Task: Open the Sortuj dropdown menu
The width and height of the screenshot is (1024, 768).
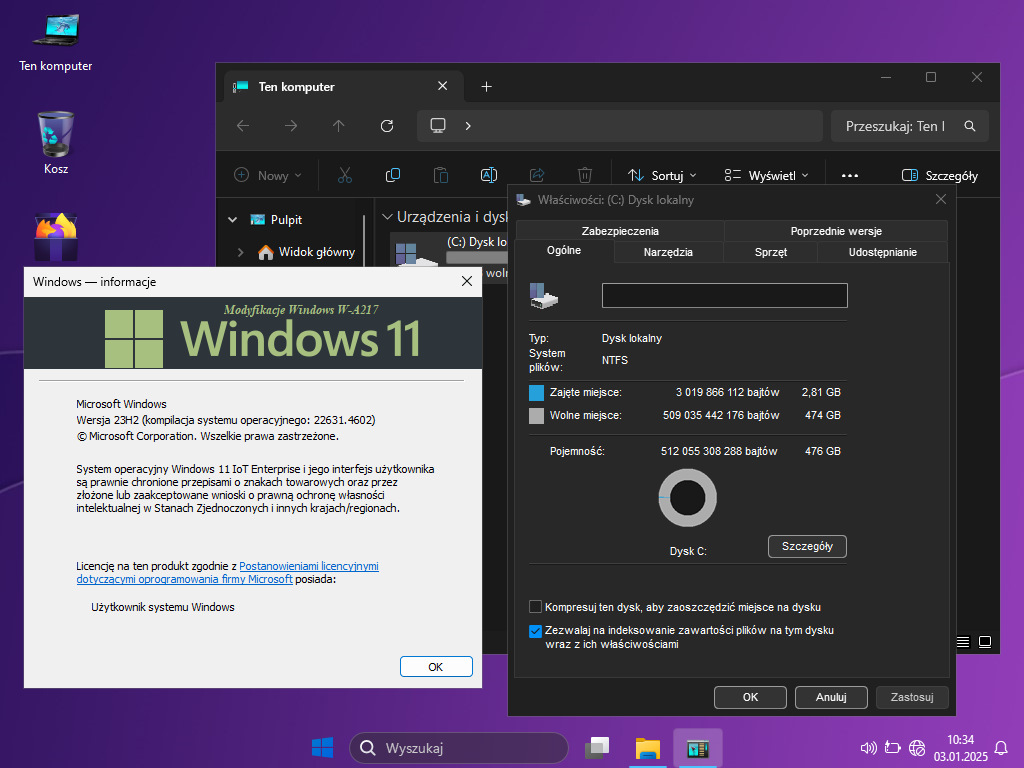Action: (662, 175)
